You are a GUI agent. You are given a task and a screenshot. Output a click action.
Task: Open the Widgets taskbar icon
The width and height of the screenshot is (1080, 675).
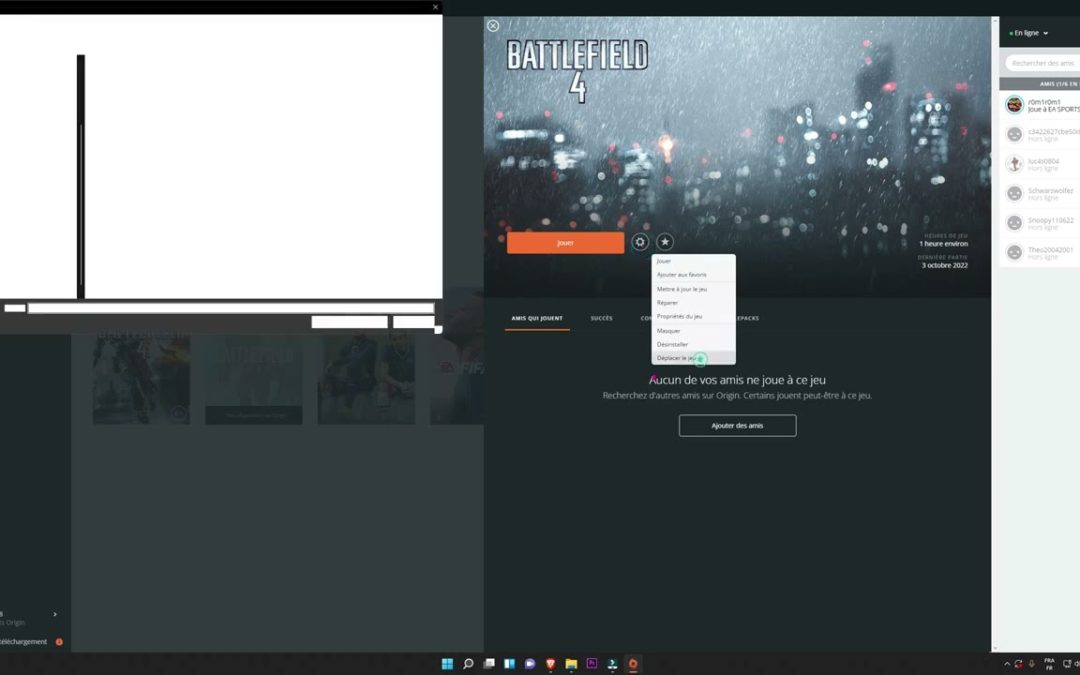pos(510,664)
